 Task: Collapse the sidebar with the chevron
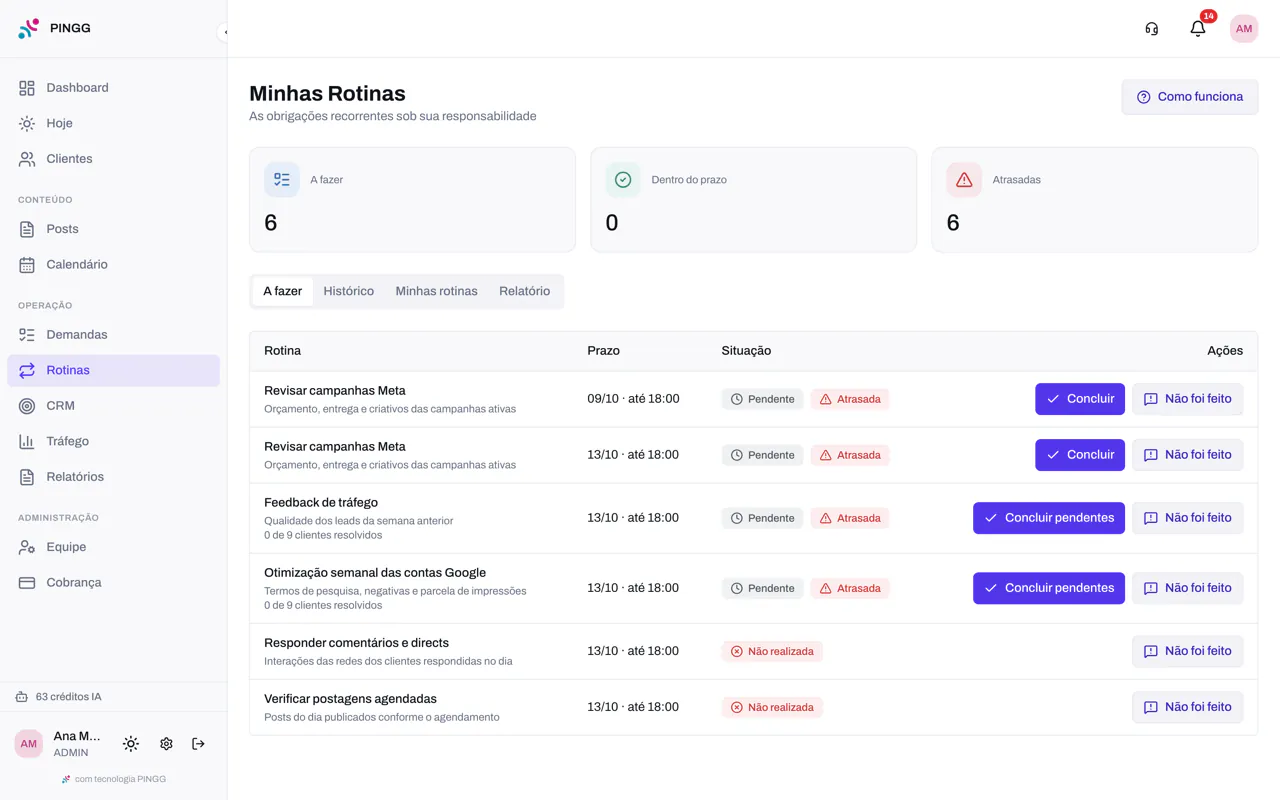[224, 32]
